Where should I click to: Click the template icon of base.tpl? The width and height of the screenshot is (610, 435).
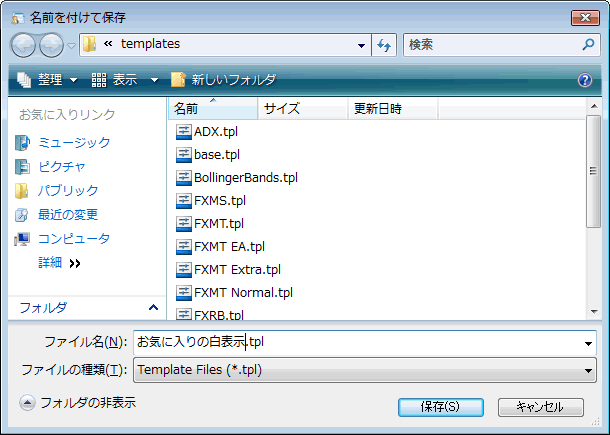[x=184, y=155]
